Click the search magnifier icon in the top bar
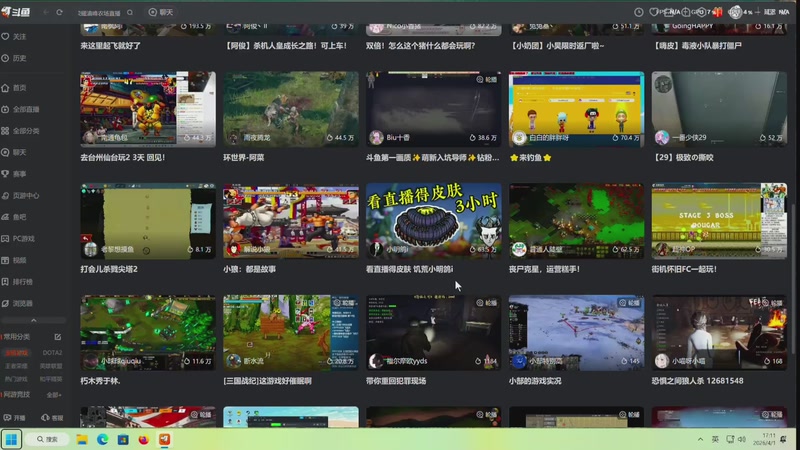 point(130,12)
